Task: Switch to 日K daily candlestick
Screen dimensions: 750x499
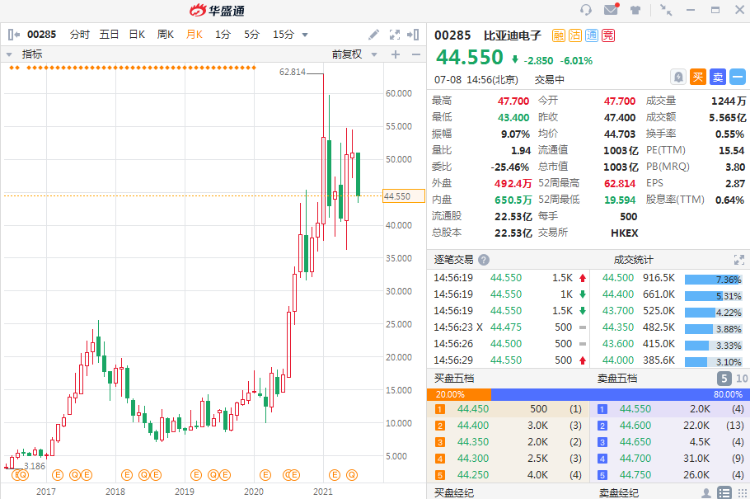Action: [x=137, y=34]
